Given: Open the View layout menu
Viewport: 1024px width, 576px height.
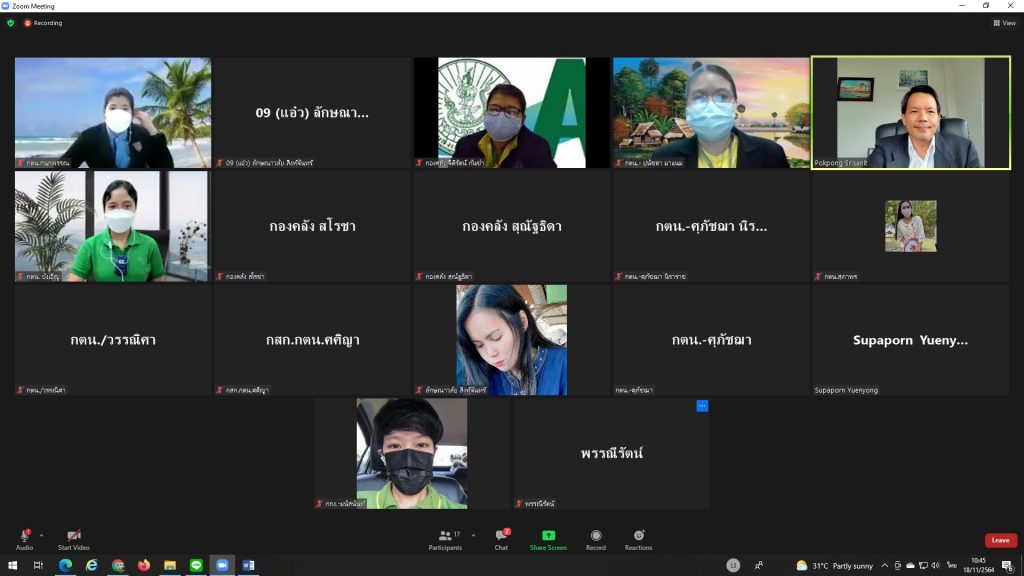Looking at the screenshot, I should coord(1004,23).
